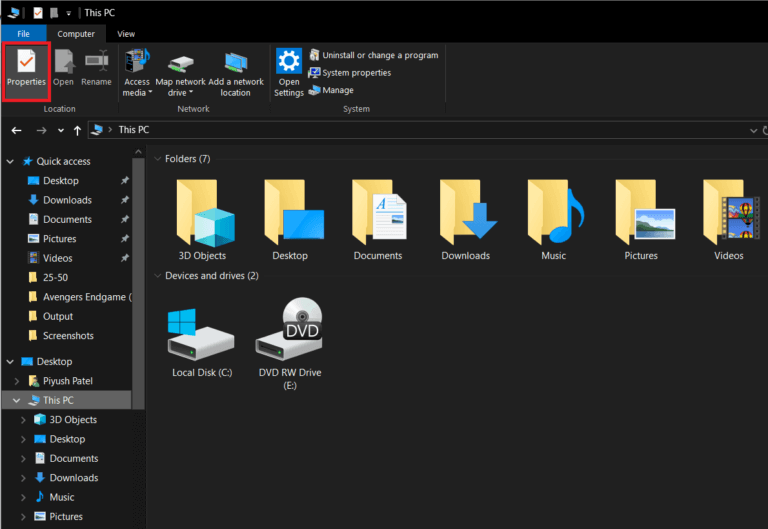
Task: Open the 3D Objects folder
Action: pyautogui.click(x=202, y=220)
